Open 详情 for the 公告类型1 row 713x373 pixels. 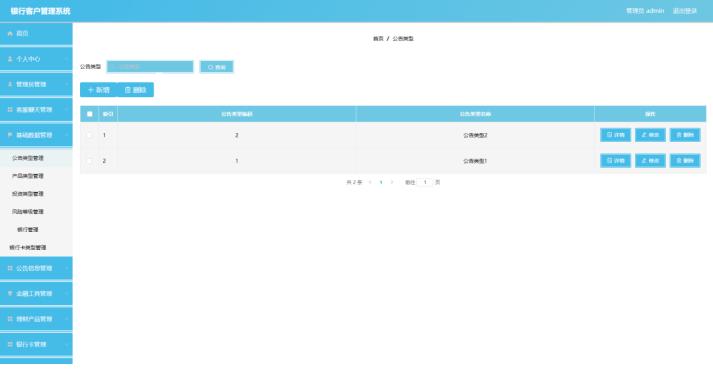(616, 161)
